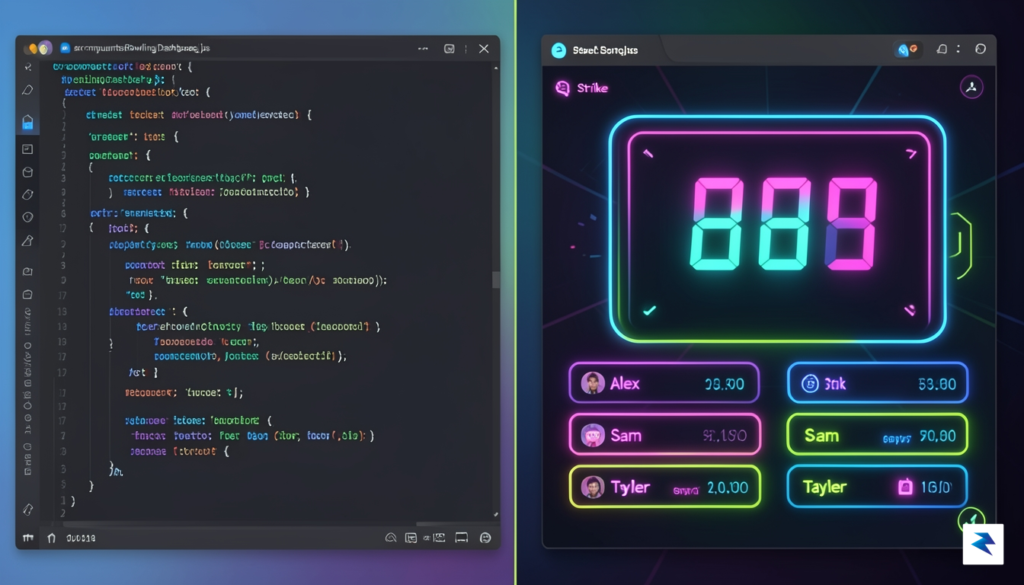Open the database cylinder icon in the editor sidebar
Viewport: 1024px width, 585px height.
[x=27, y=172]
